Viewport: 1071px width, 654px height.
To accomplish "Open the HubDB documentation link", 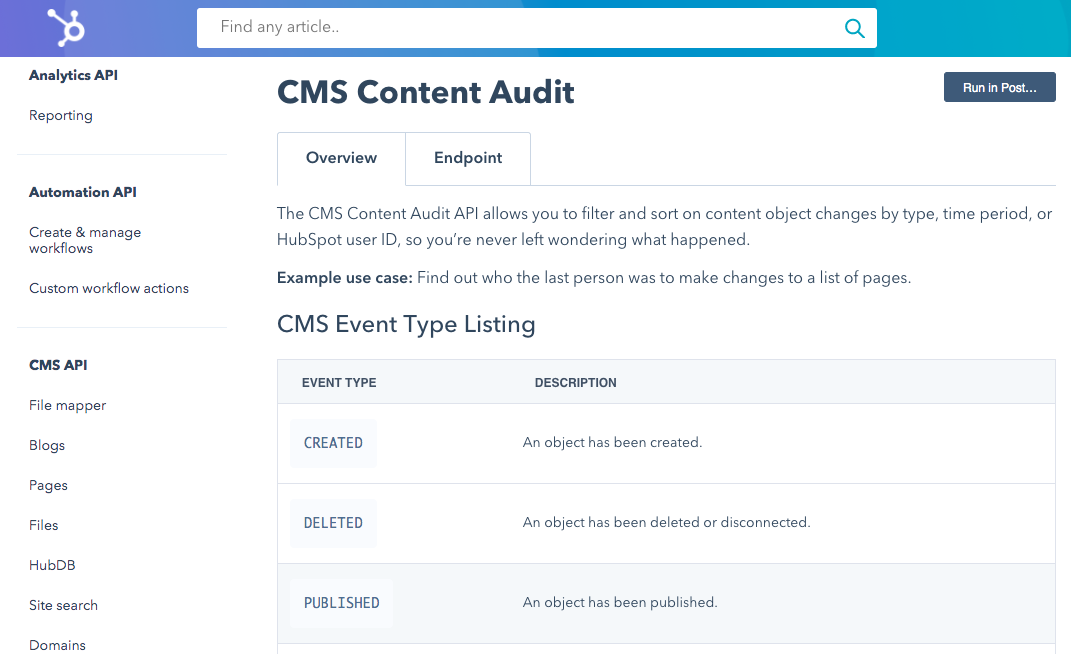I will coord(52,565).
